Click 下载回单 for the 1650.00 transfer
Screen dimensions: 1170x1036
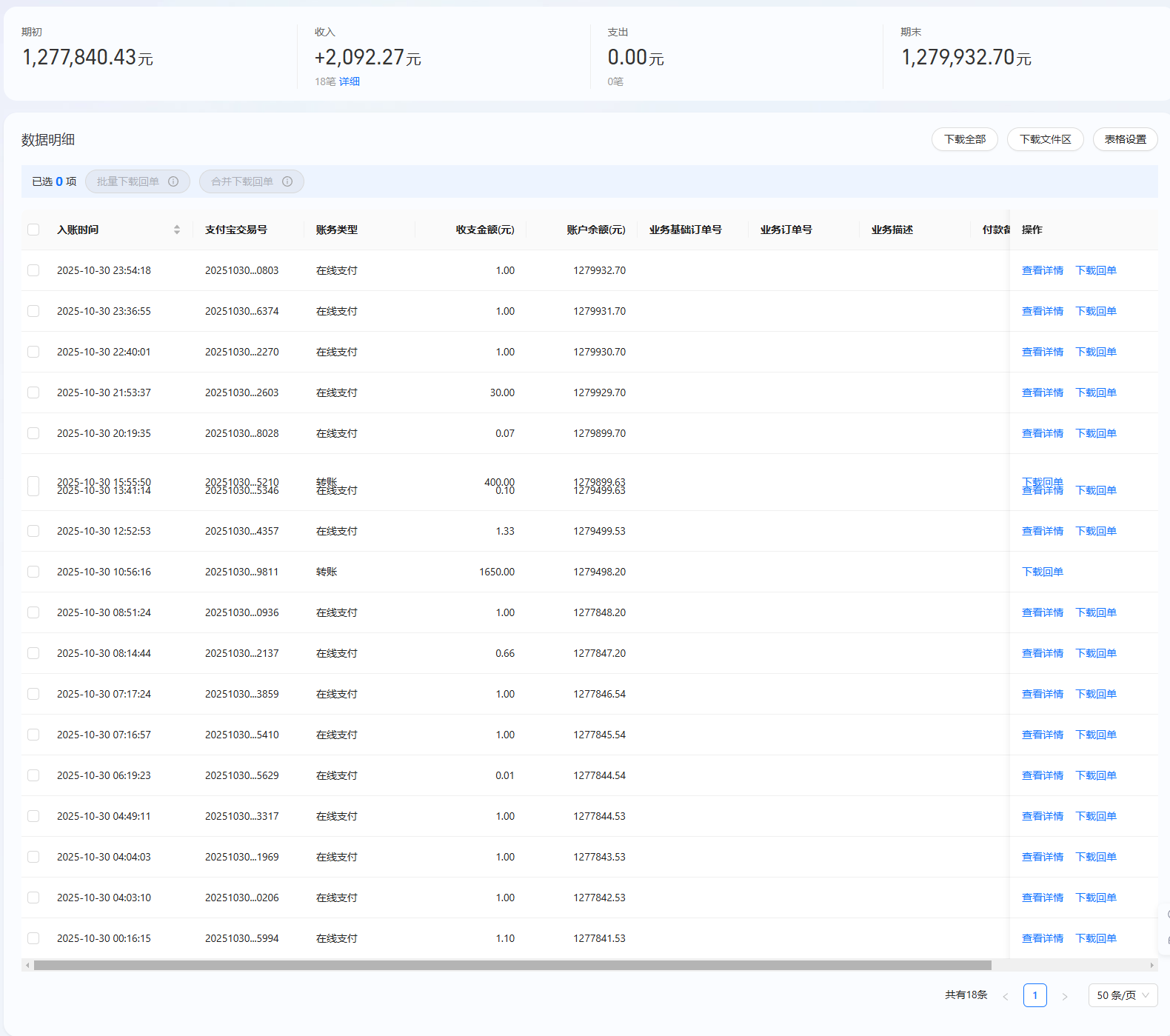1042,572
